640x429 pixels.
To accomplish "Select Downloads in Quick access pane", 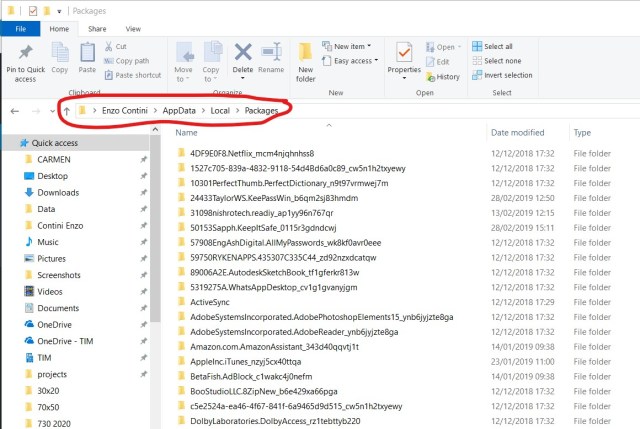I will tap(58, 192).
